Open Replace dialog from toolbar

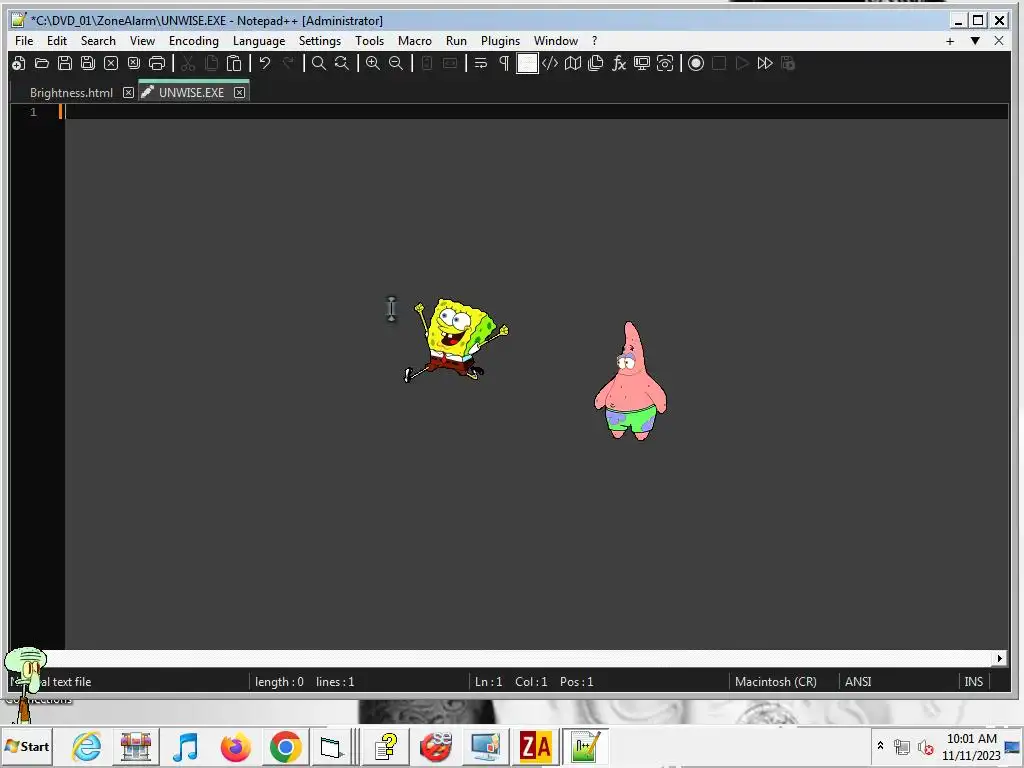click(342, 63)
